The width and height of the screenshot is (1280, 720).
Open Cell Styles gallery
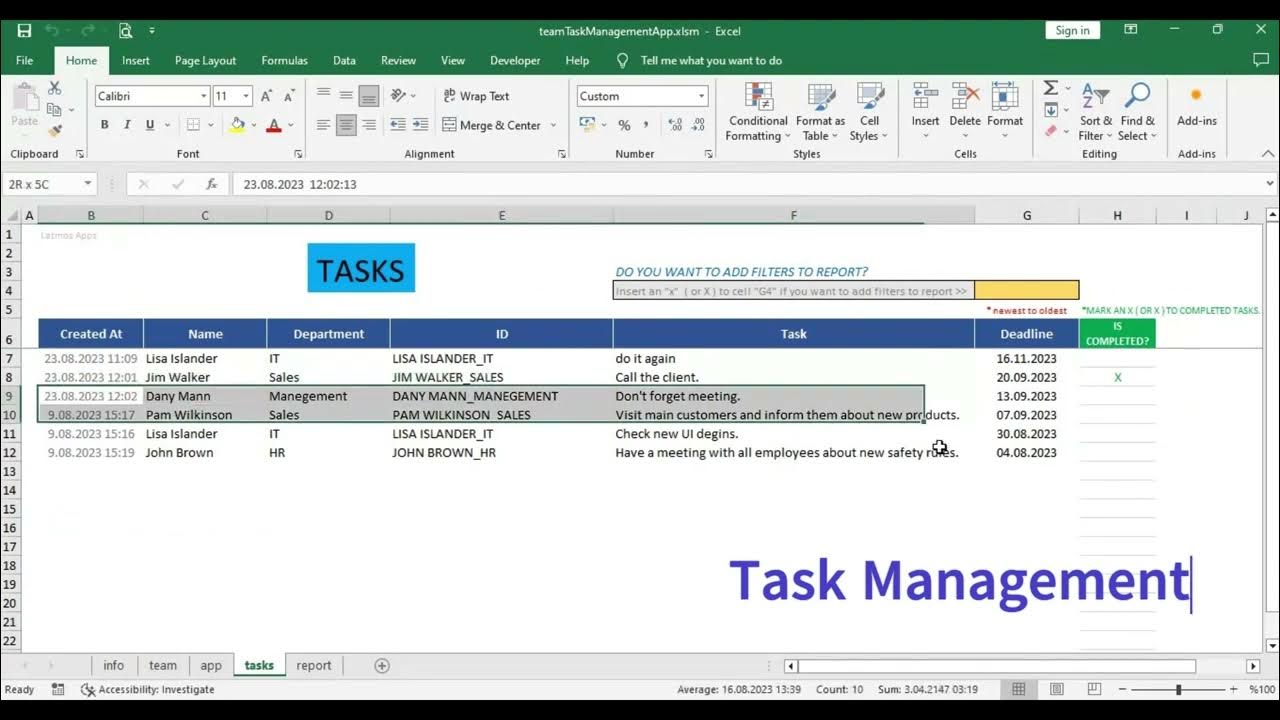[869, 113]
